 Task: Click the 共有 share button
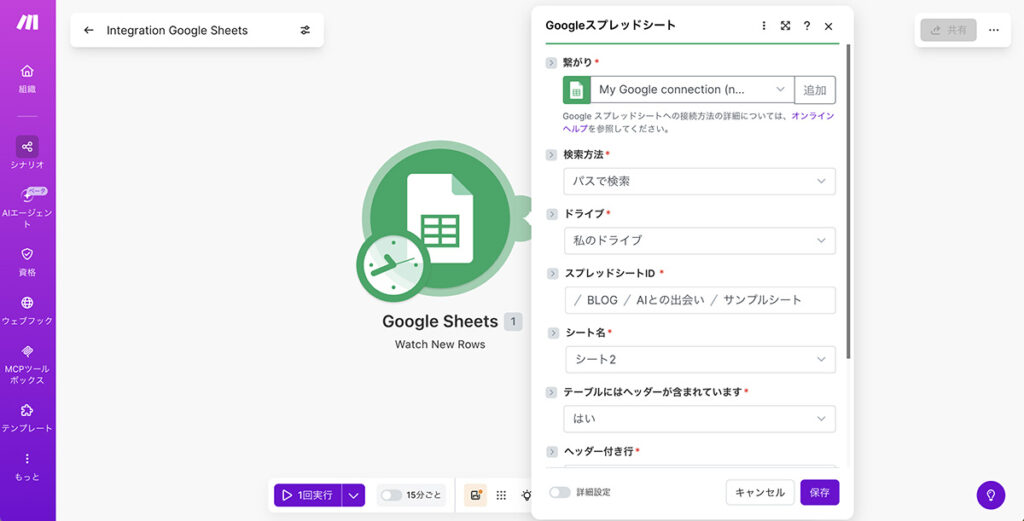tap(948, 30)
